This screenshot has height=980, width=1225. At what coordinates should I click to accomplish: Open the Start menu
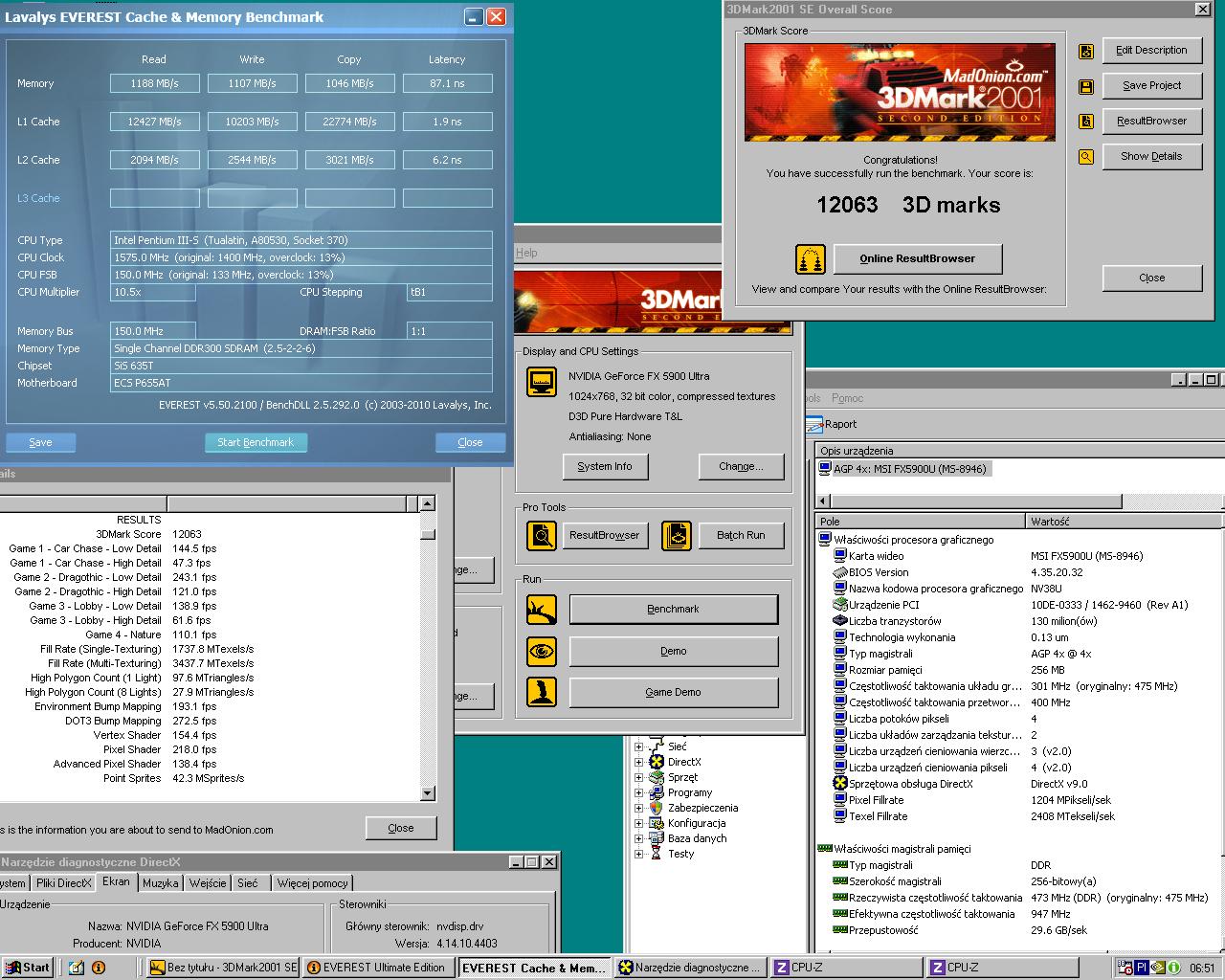point(27,968)
